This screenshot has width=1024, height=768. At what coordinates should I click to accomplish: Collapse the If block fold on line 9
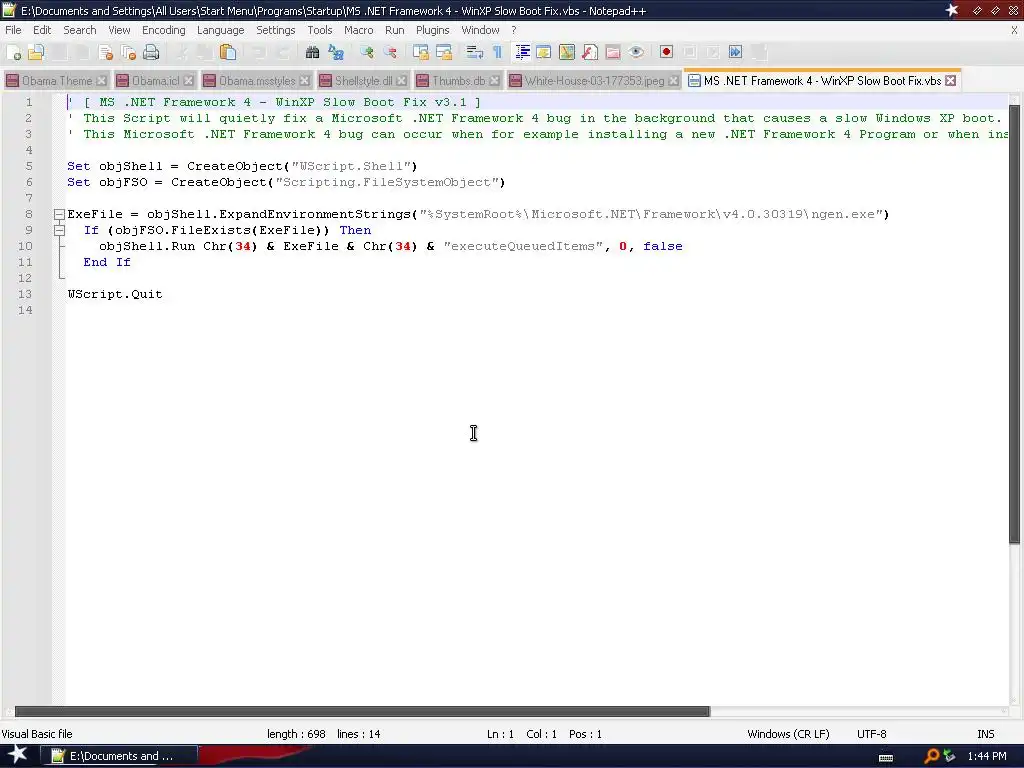pos(59,230)
